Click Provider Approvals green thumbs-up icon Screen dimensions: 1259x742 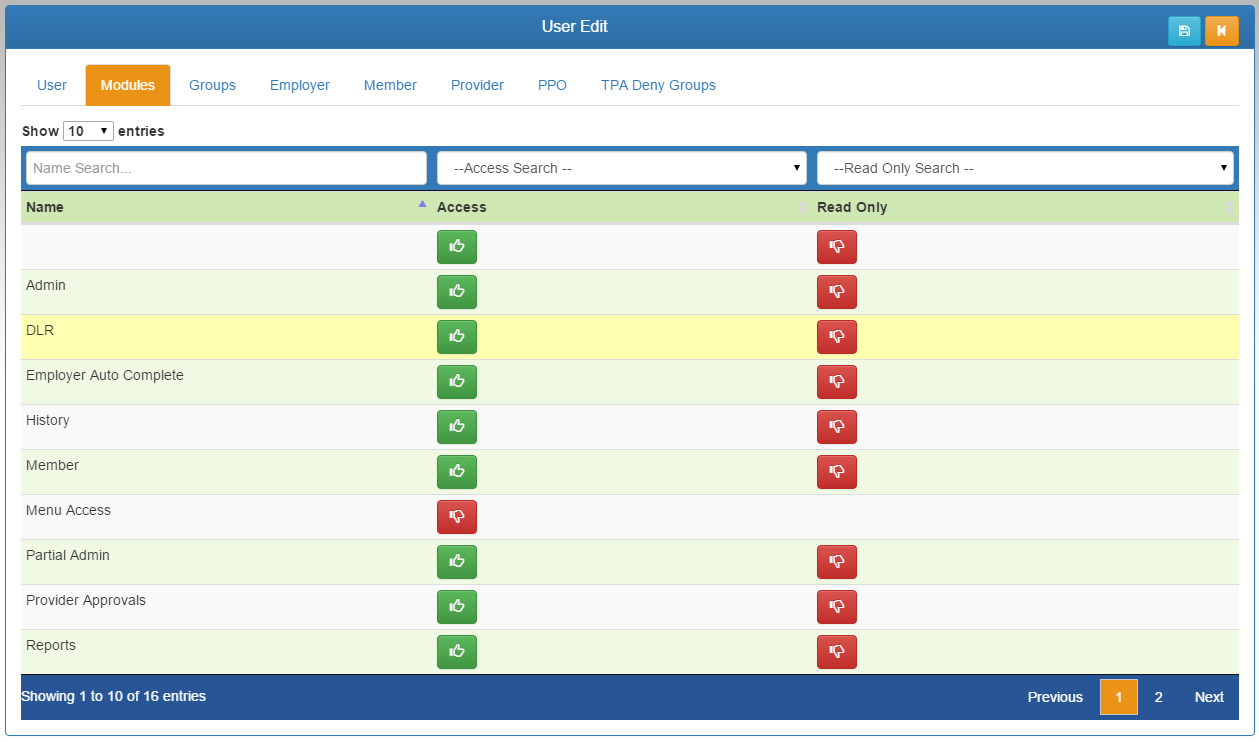(x=457, y=607)
